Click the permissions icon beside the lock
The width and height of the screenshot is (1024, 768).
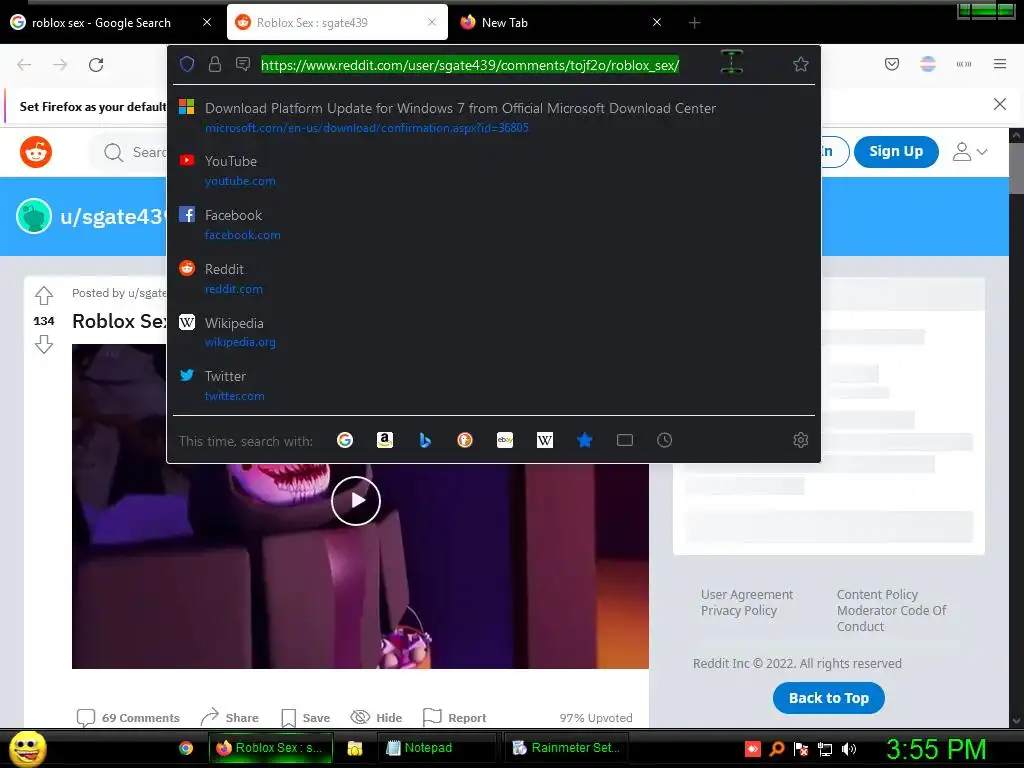click(243, 64)
